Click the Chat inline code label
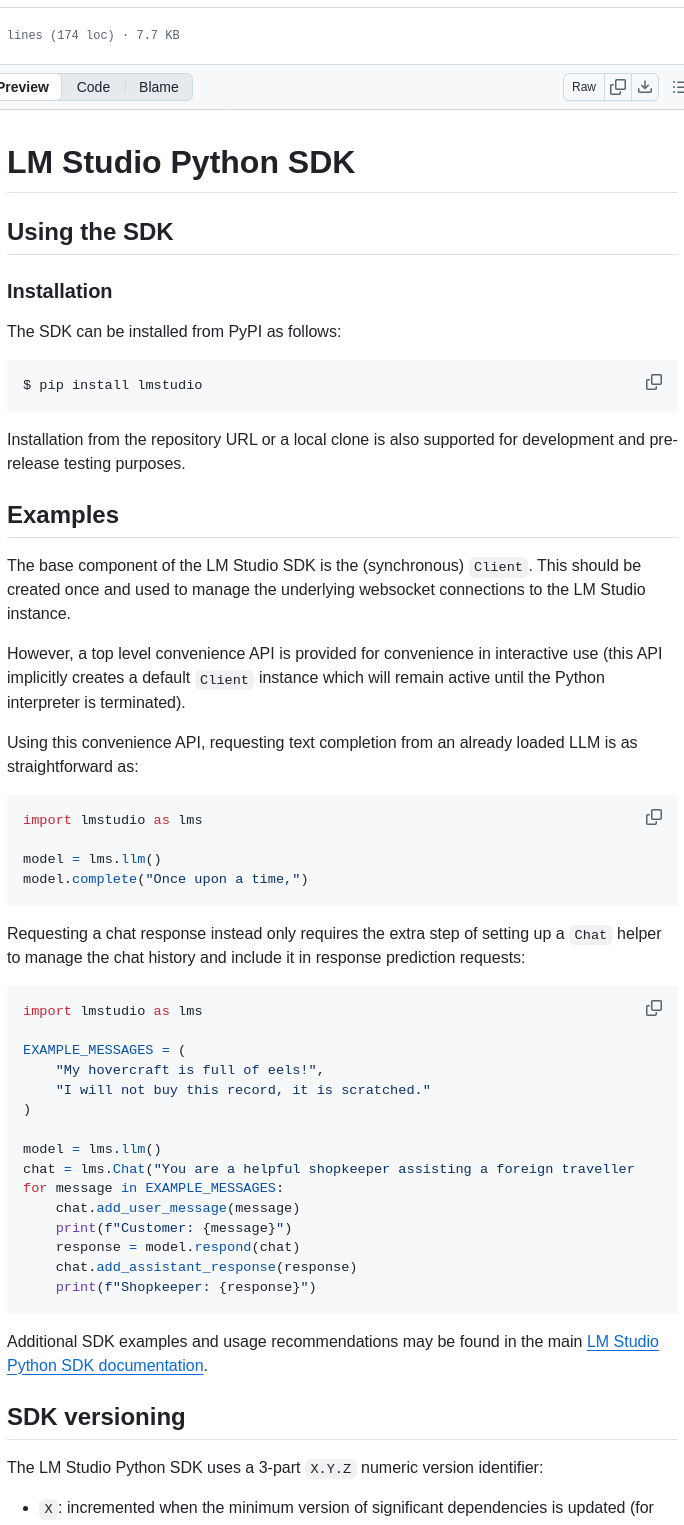Screen dimensions: 684x1525 tap(590, 934)
